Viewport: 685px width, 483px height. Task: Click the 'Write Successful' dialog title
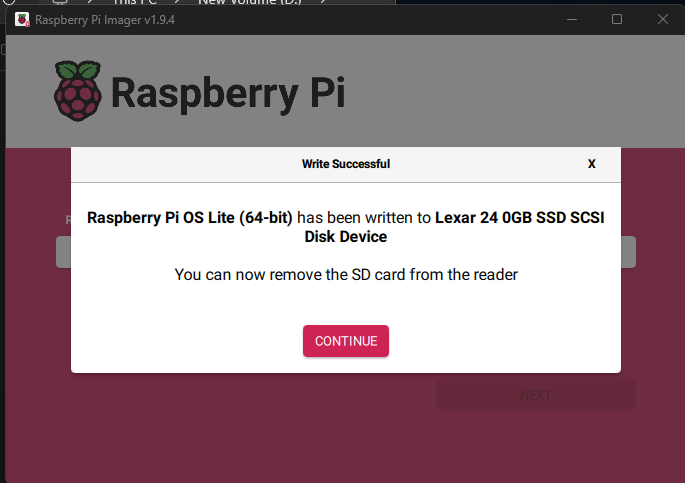pos(346,164)
